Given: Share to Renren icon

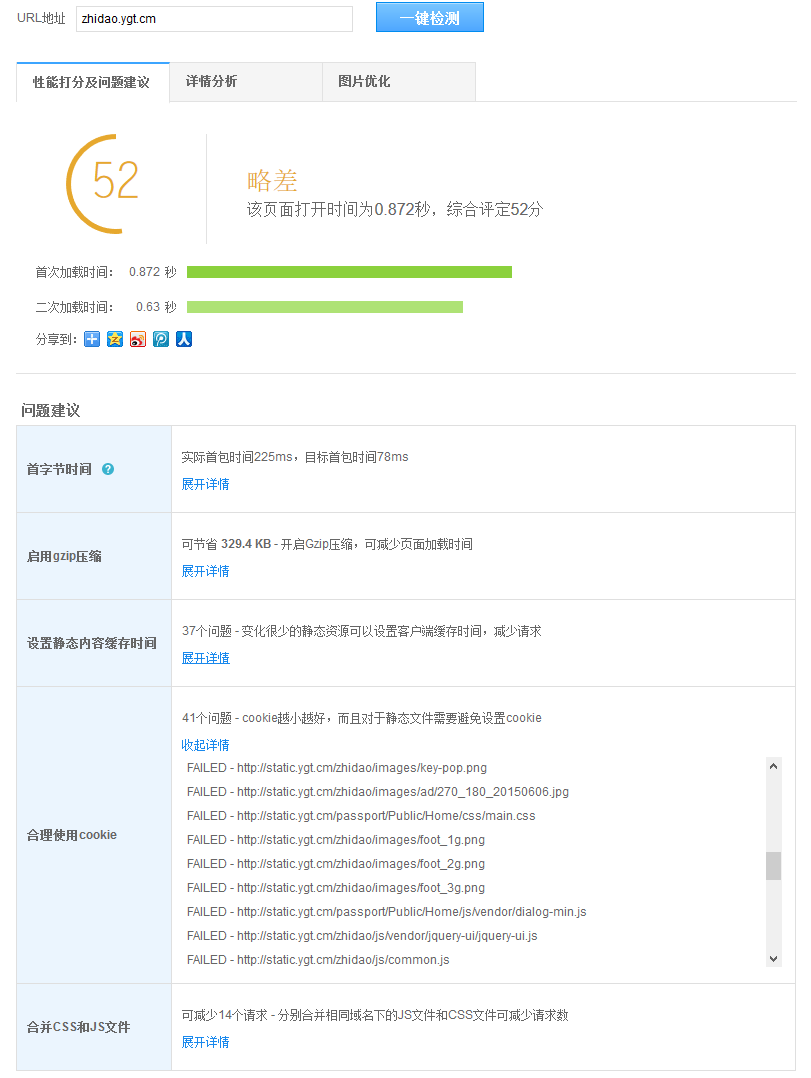Looking at the screenshot, I should pos(184,339).
